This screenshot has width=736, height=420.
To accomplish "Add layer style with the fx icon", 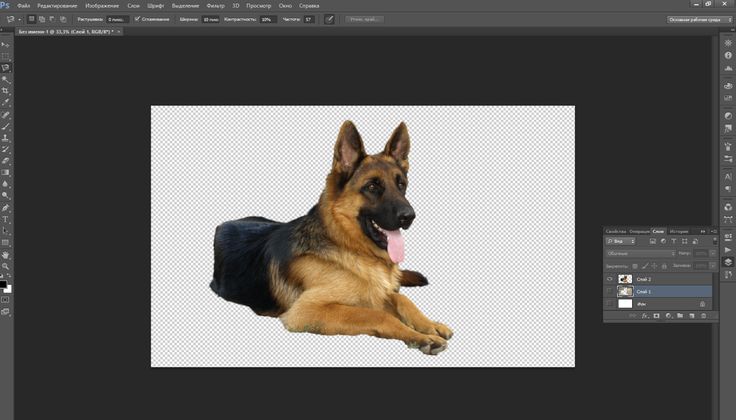I will tap(644, 316).
